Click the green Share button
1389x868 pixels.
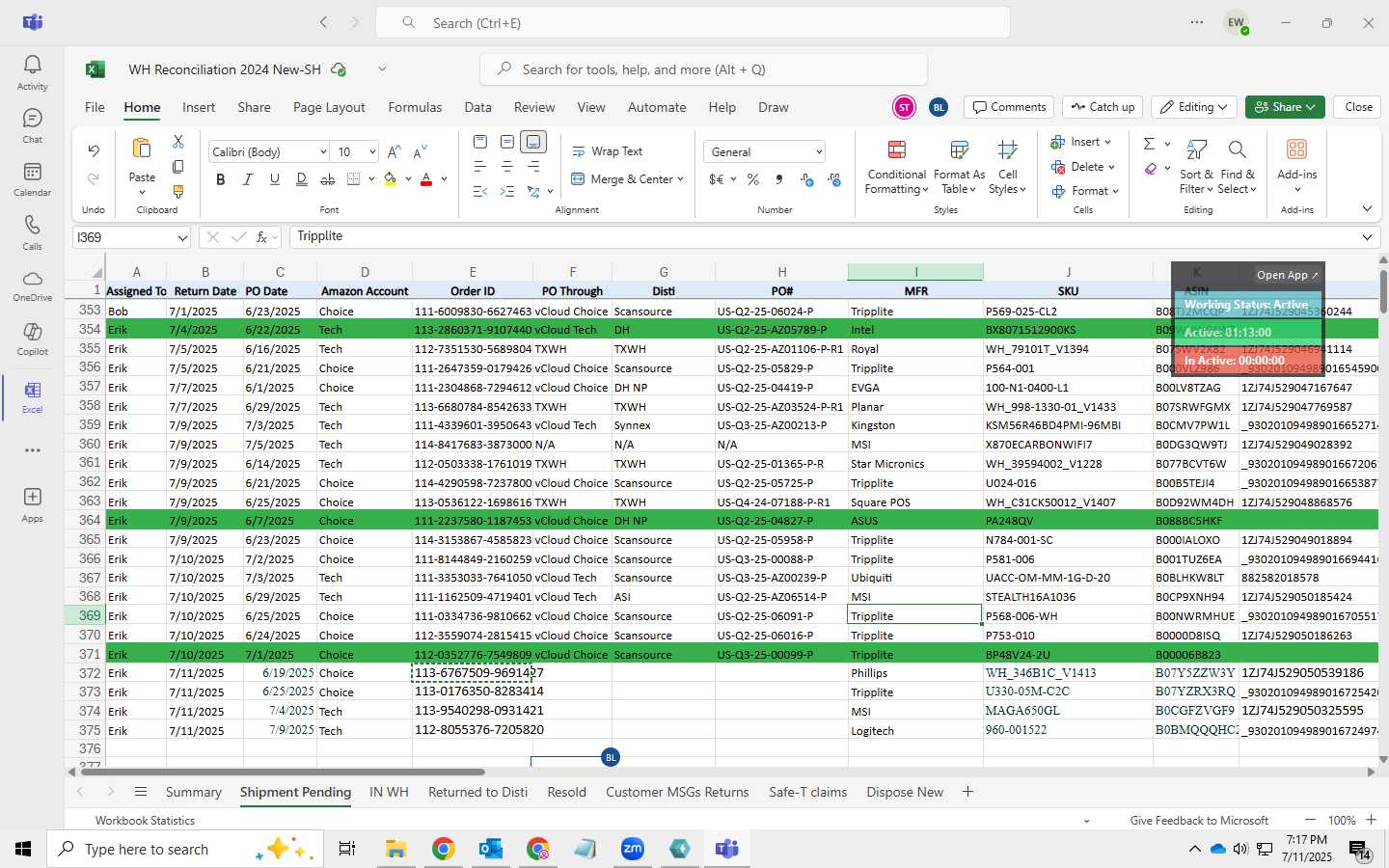pos(1284,107)
